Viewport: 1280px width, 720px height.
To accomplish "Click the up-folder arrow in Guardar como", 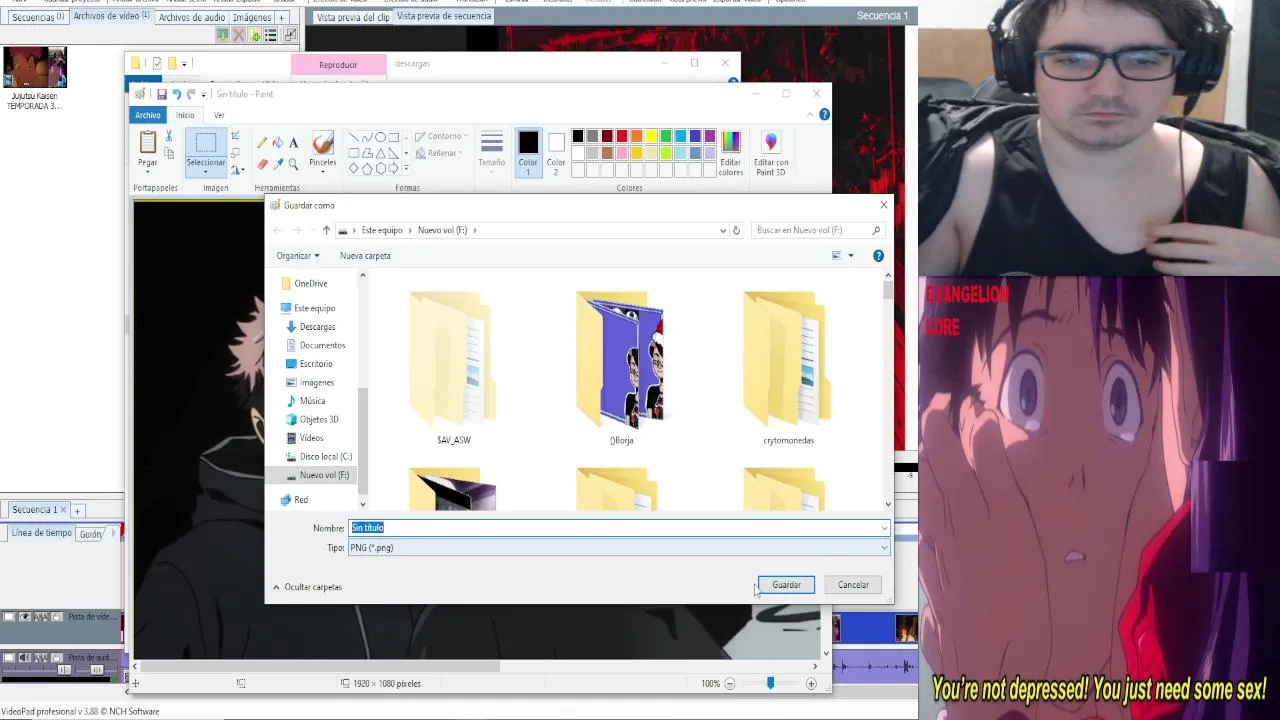I will point(326,230).
